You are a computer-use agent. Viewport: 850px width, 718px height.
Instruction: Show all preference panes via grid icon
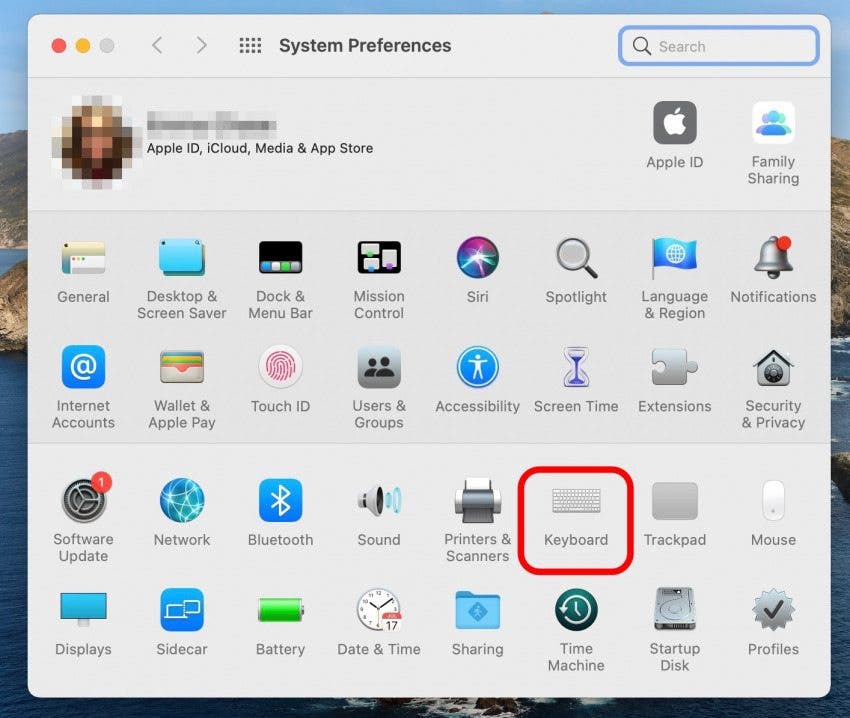click(250, 45)
